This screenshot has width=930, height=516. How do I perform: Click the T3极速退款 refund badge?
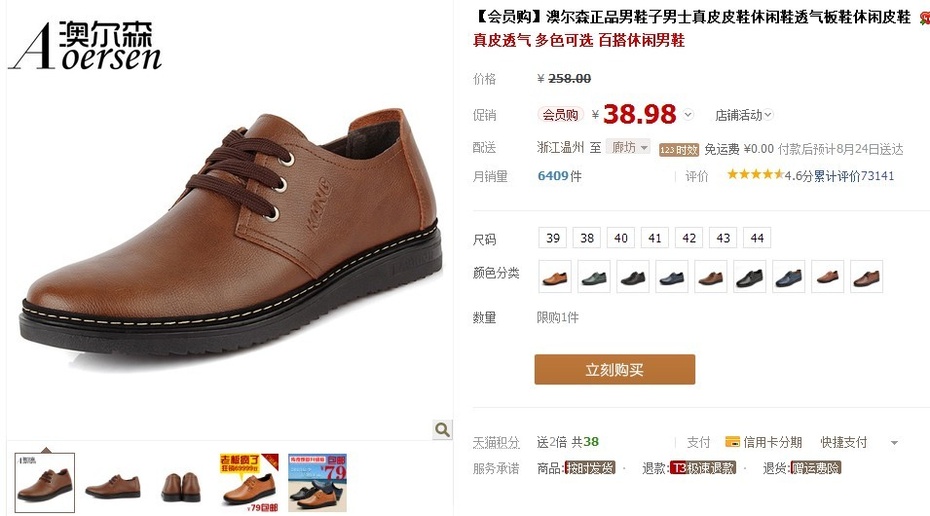click(x=703, y=468)
